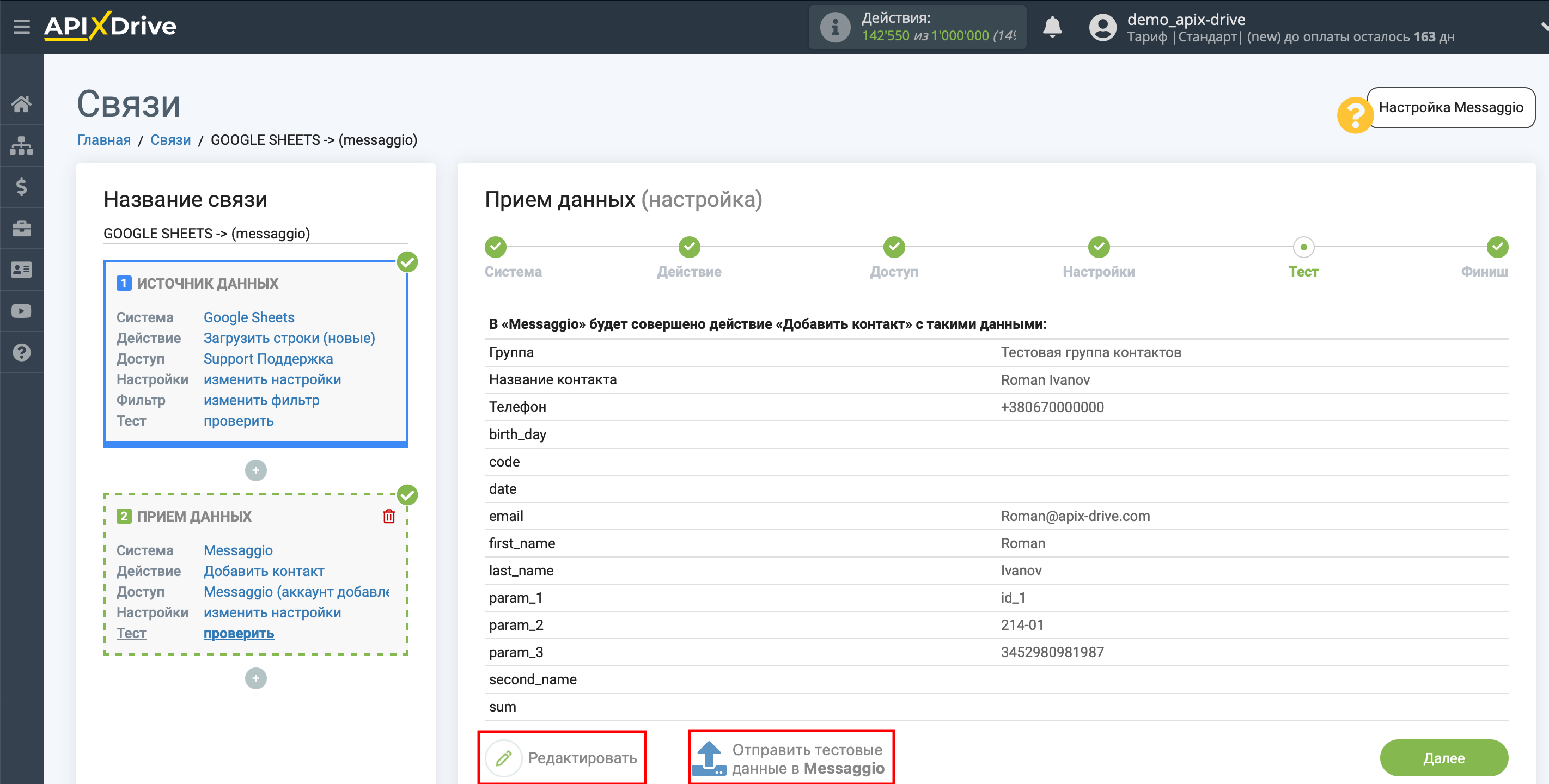Open Google Sheets system link
This screenshot has width=1549, height=784.
click(249, 317)
